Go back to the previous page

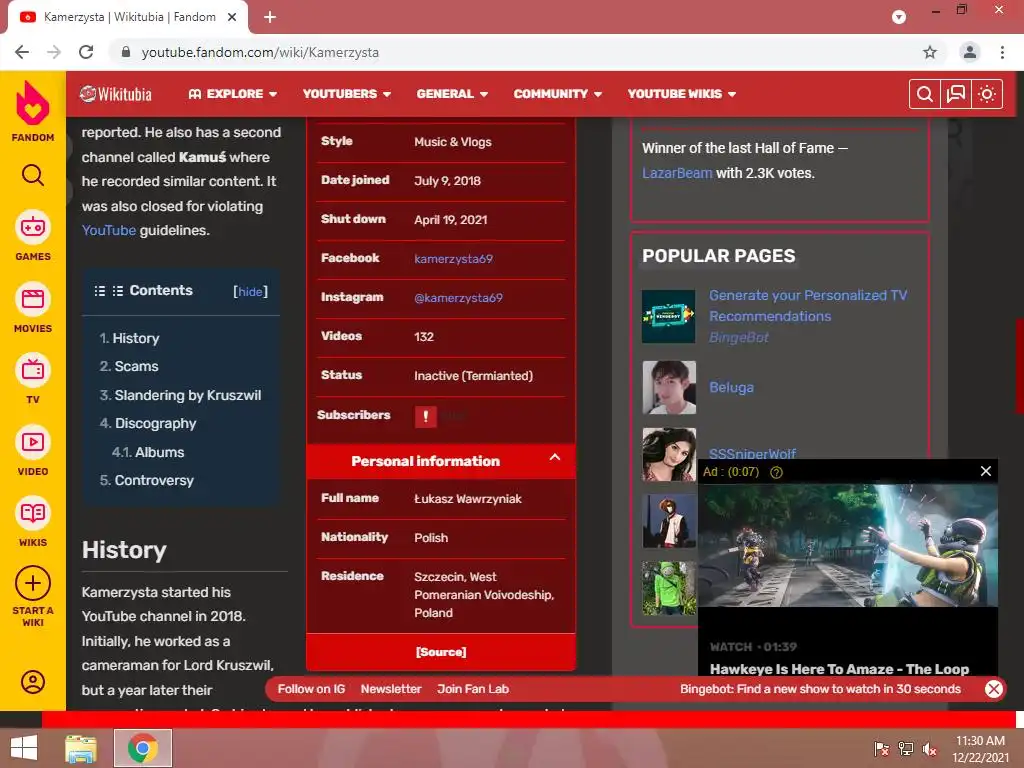pyautogui.click(x=22, y=52)
